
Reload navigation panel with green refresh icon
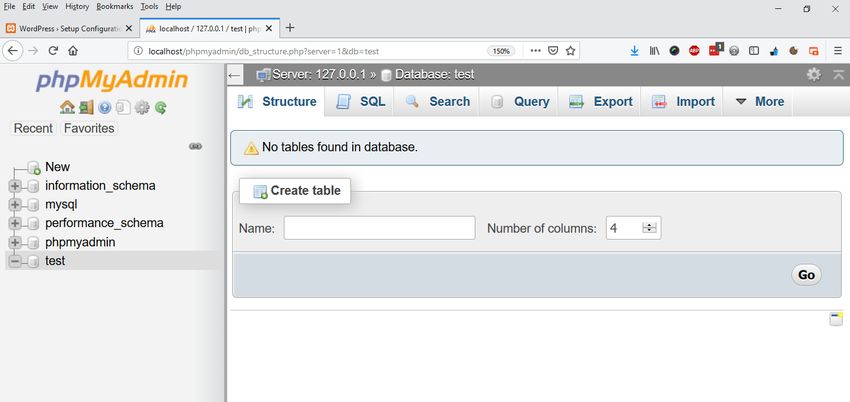tap(160, 107)
